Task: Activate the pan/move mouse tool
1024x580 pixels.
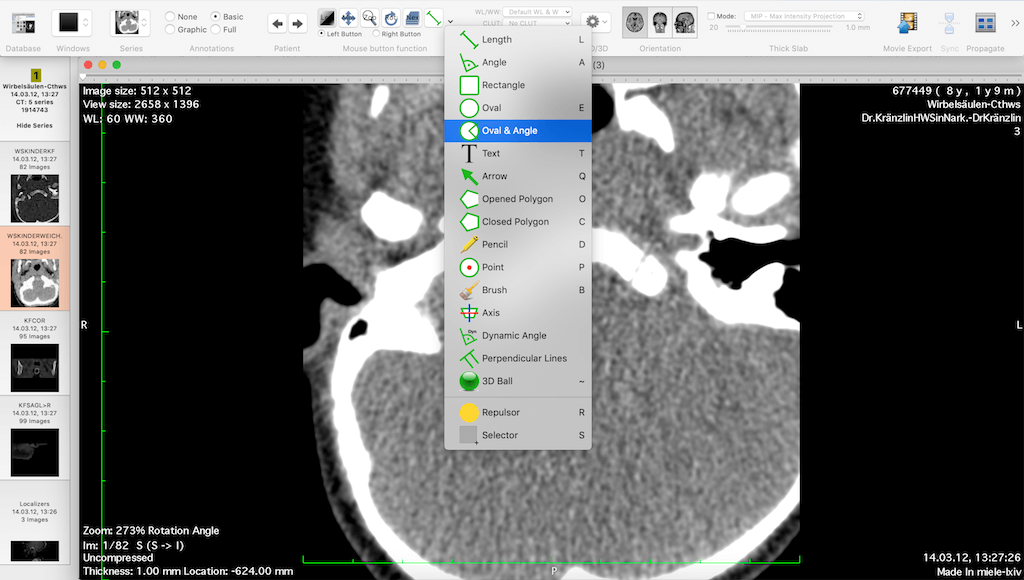Action: click(348, 18)
